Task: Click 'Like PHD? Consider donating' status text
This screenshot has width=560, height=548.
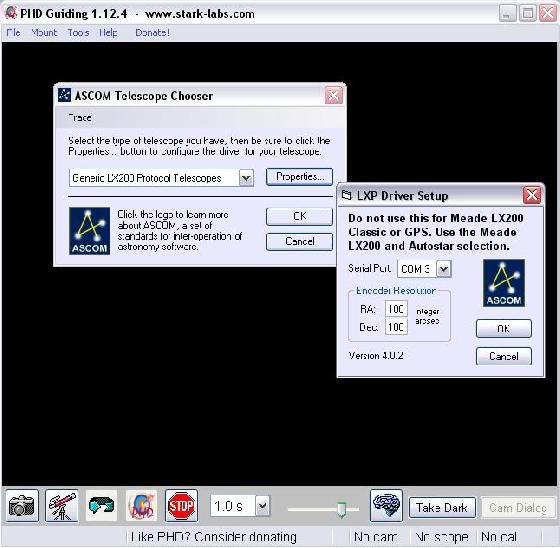Action: tap(214, 537)
